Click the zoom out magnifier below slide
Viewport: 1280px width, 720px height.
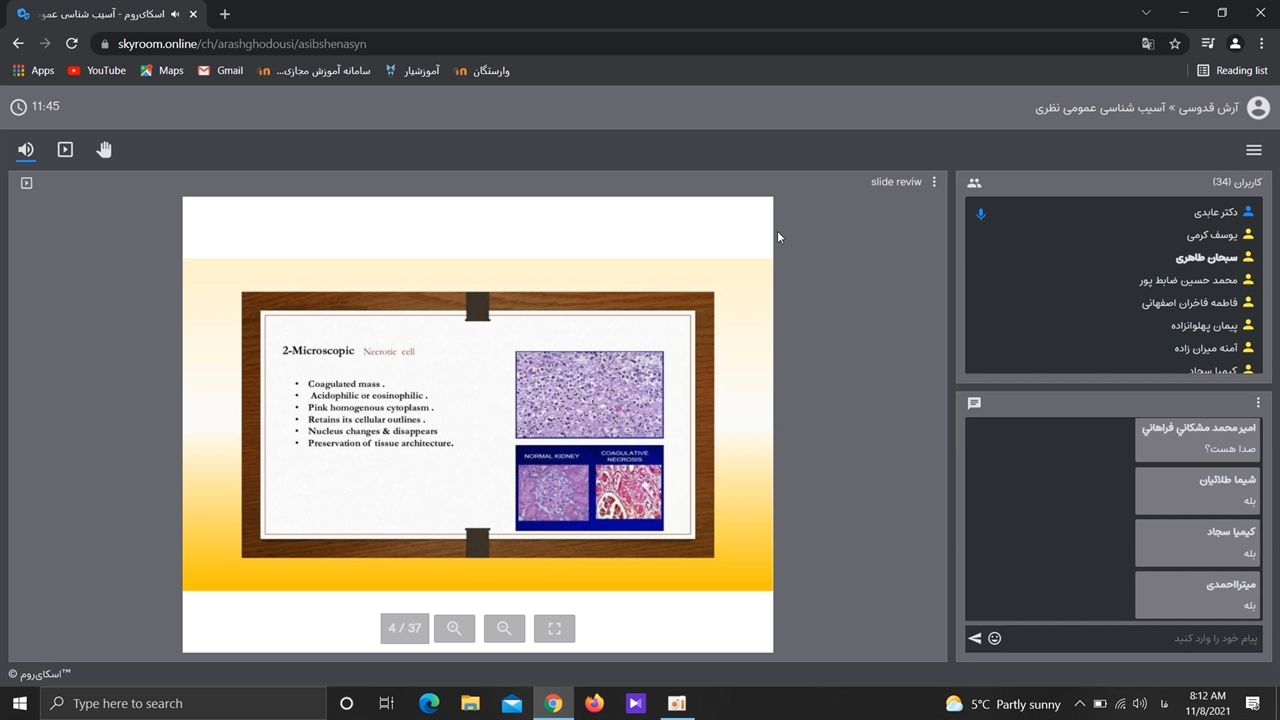(x=504, y=628)
